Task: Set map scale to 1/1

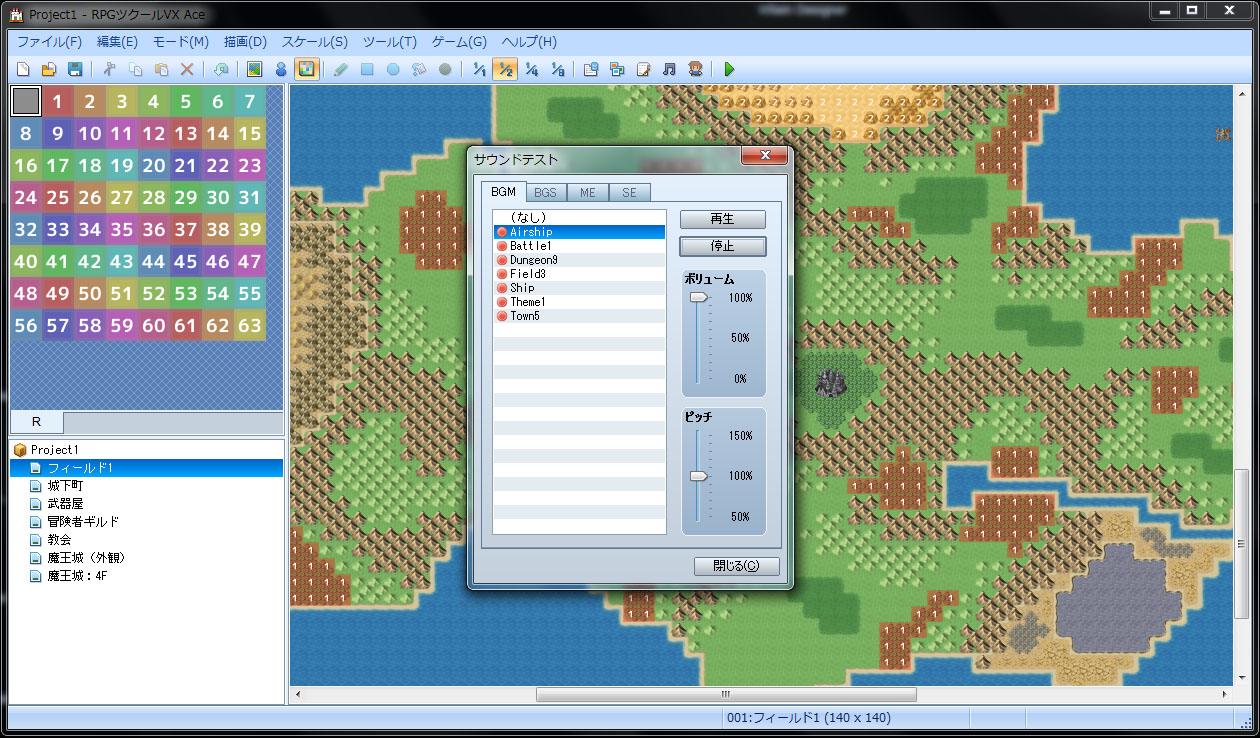Action: 480,70
